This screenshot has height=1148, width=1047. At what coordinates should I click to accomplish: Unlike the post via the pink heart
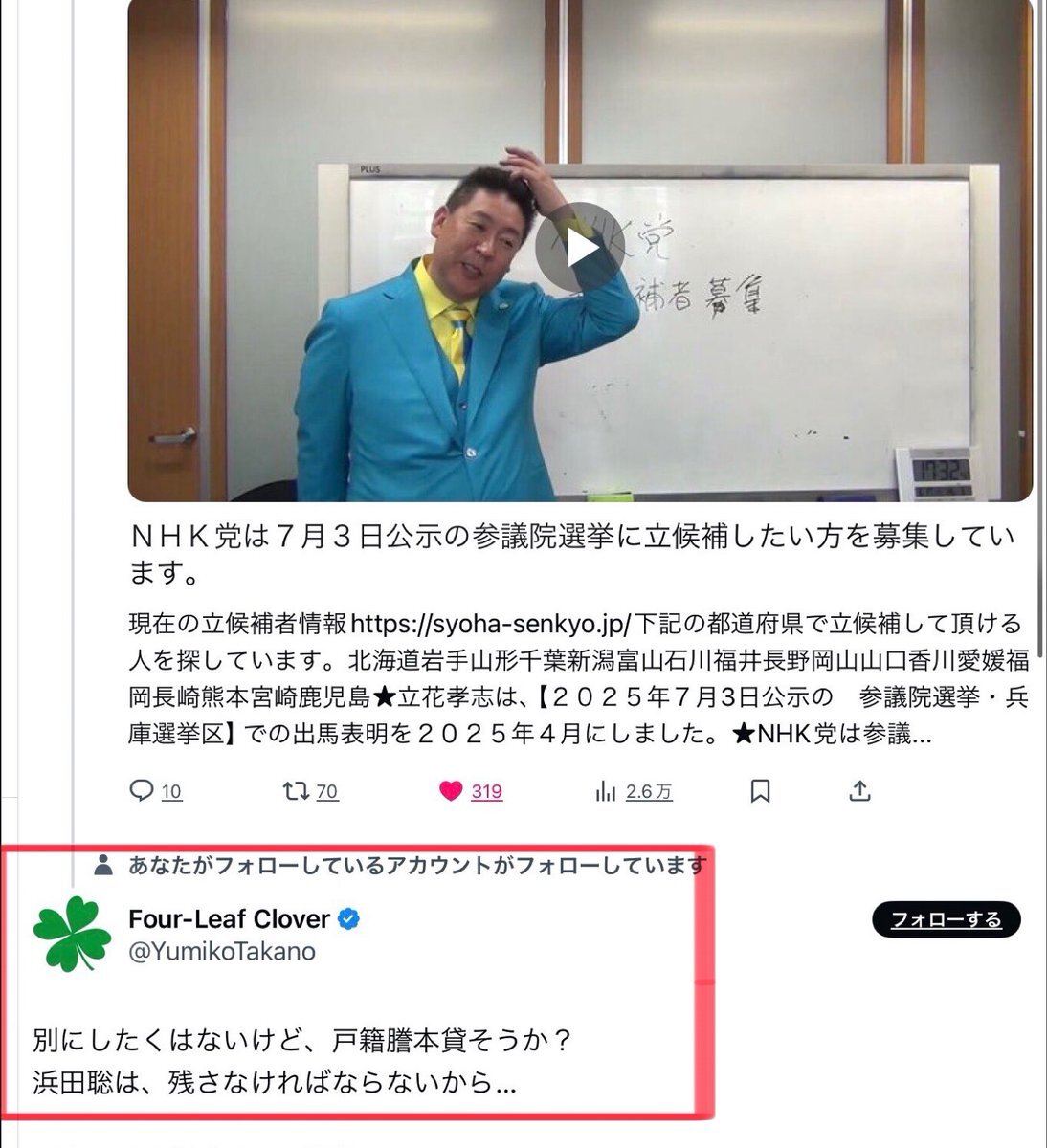(451, 791)
